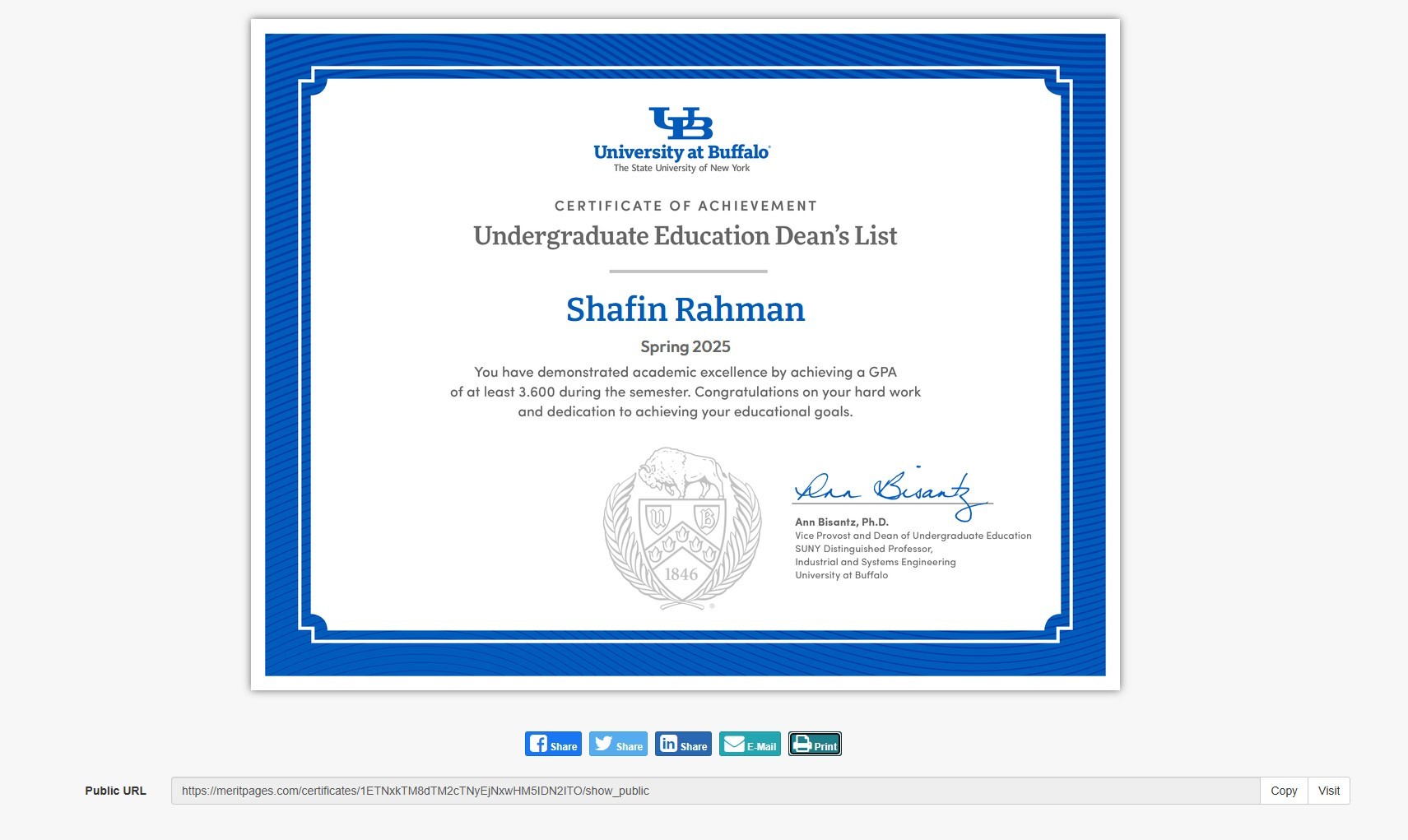Click 'Ann Bisantz, Ph.D.' text
Viewport: 1408px width, 840px height.
pyautogui.click(x=842, y=522)
